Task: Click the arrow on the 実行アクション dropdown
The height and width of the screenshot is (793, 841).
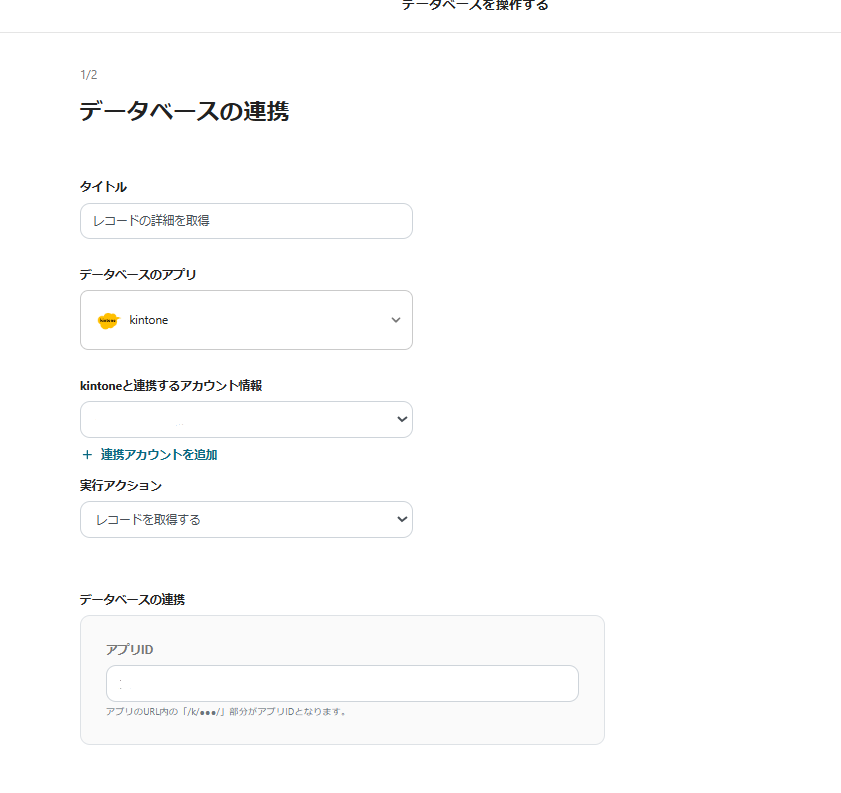Action: click(402, 519)
